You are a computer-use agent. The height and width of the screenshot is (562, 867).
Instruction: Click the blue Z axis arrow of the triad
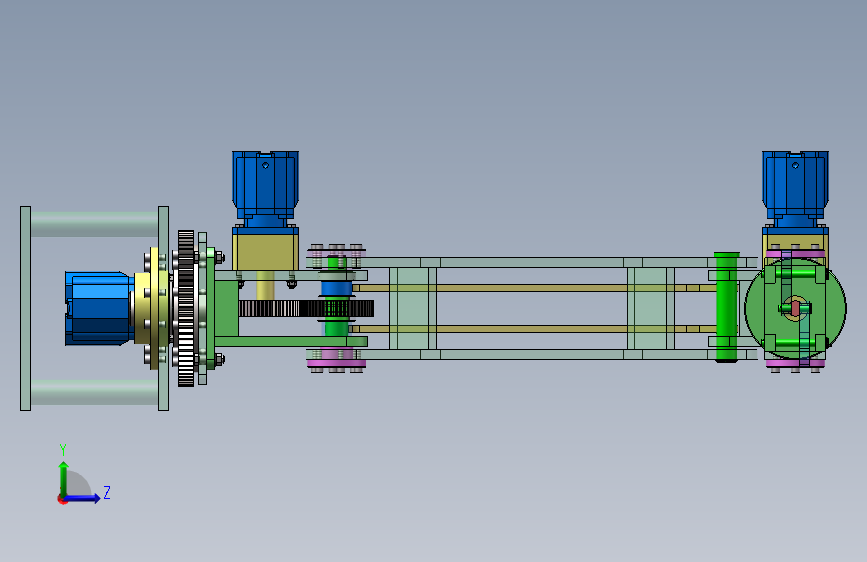click(x=83, y=498)
